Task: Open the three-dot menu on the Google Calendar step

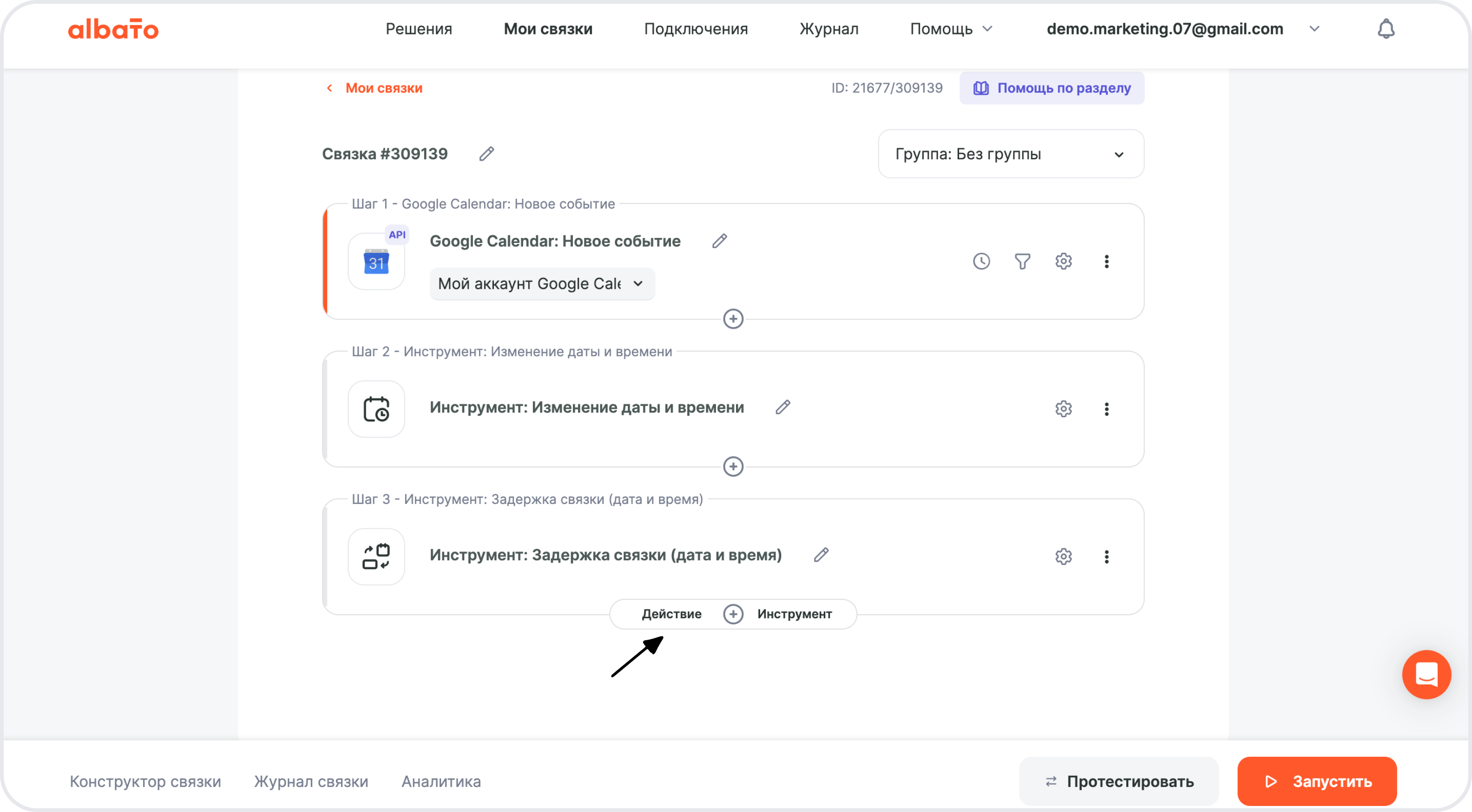Action: (1107, 261)
